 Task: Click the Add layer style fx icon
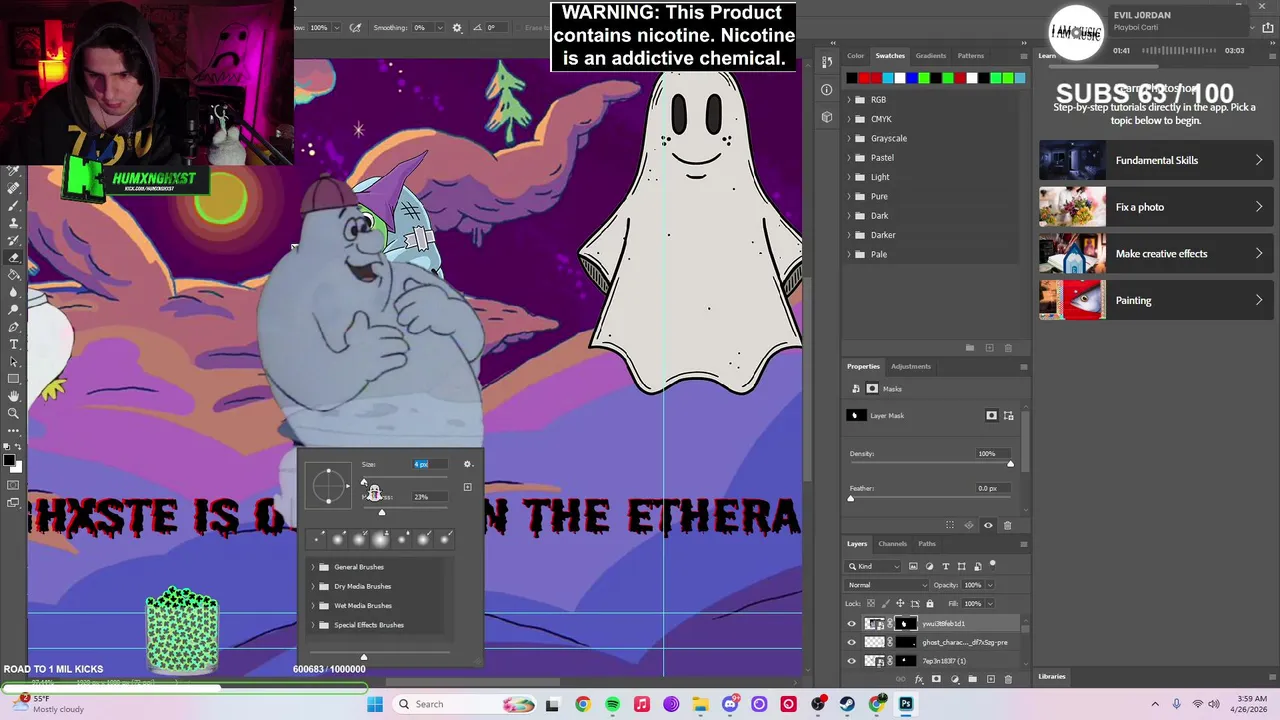pos(918,679)
